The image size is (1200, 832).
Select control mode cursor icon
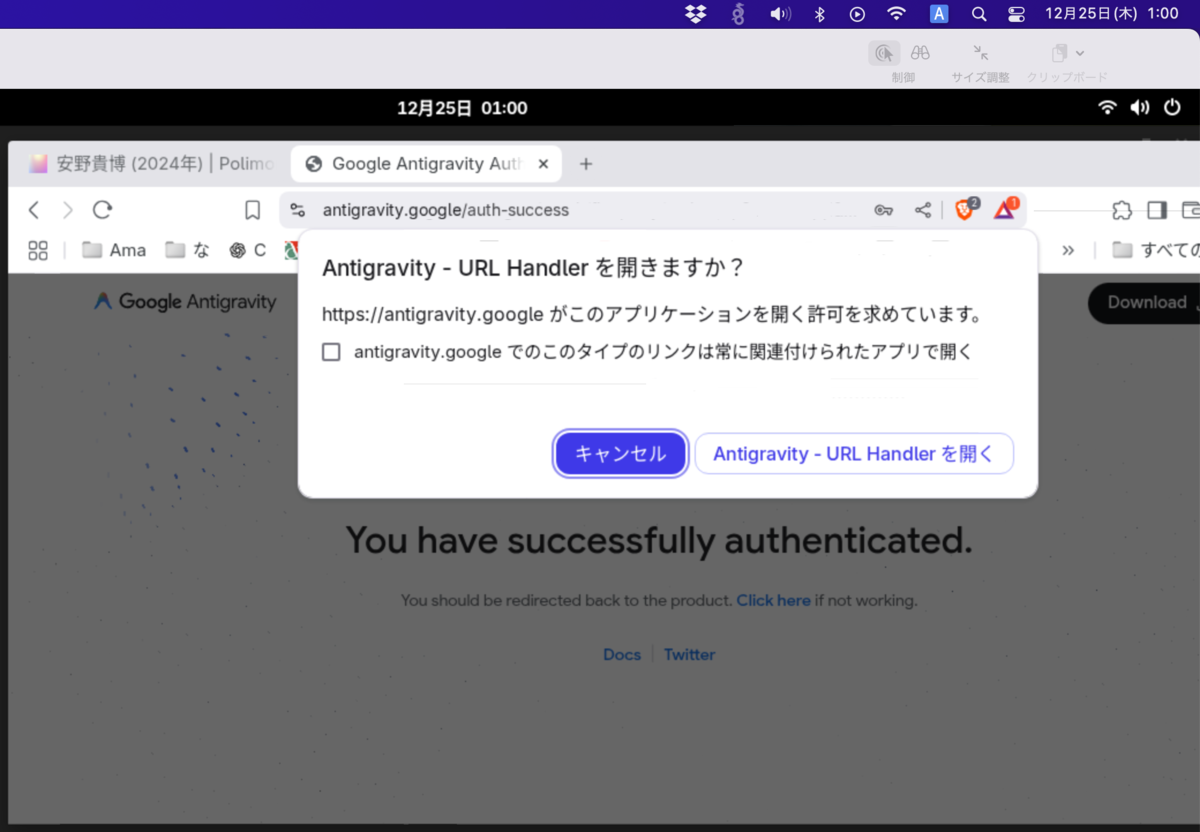pos(884,53)
